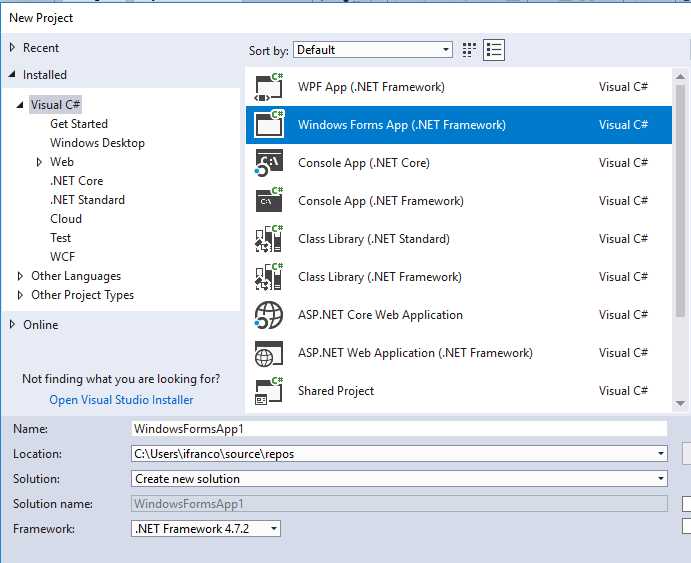This screenshot has width=691, height=563.
Task: Select Other Languages tree label
Action: (76, 276)
